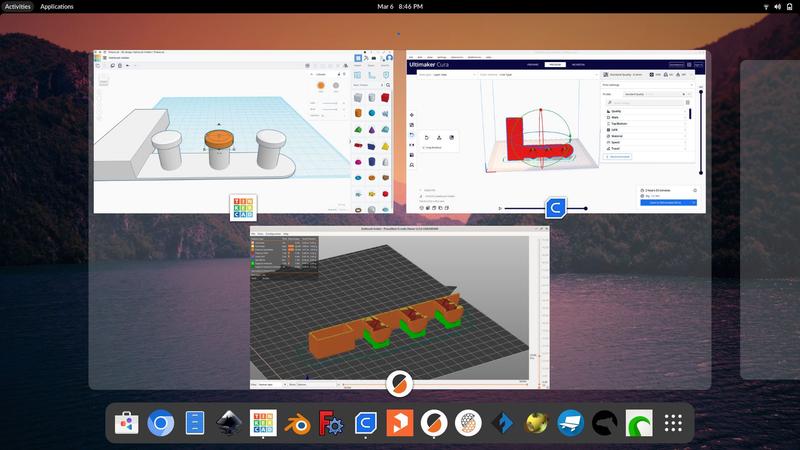The width and height of the screenshot is (800, 450).
Task: Click the PrusaSlicer round icon in the dock
Action: (x=434, y=423)
